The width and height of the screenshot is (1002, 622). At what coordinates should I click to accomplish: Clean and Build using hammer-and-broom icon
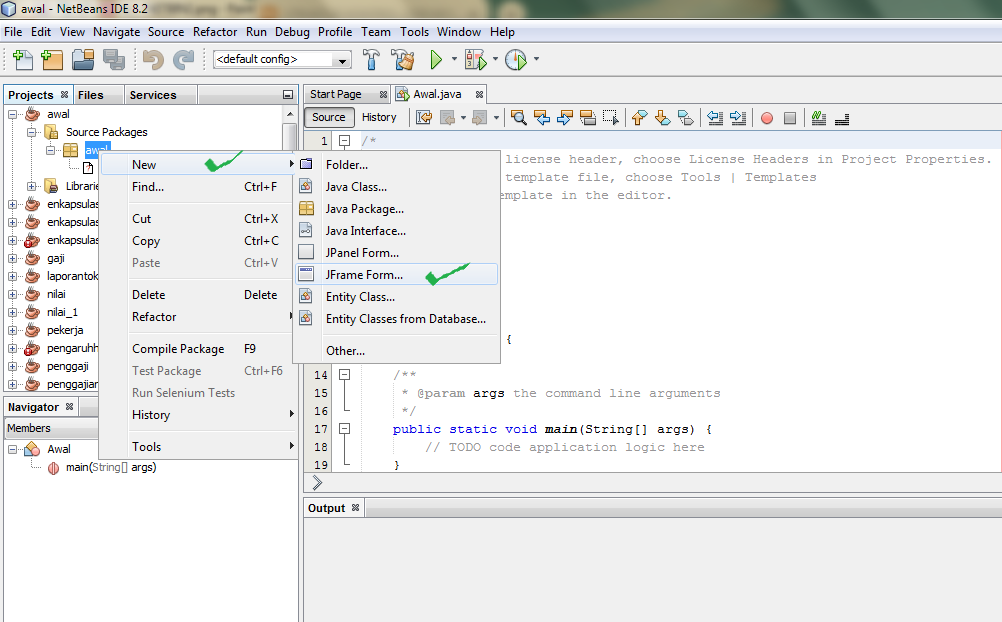click(402, 59)
